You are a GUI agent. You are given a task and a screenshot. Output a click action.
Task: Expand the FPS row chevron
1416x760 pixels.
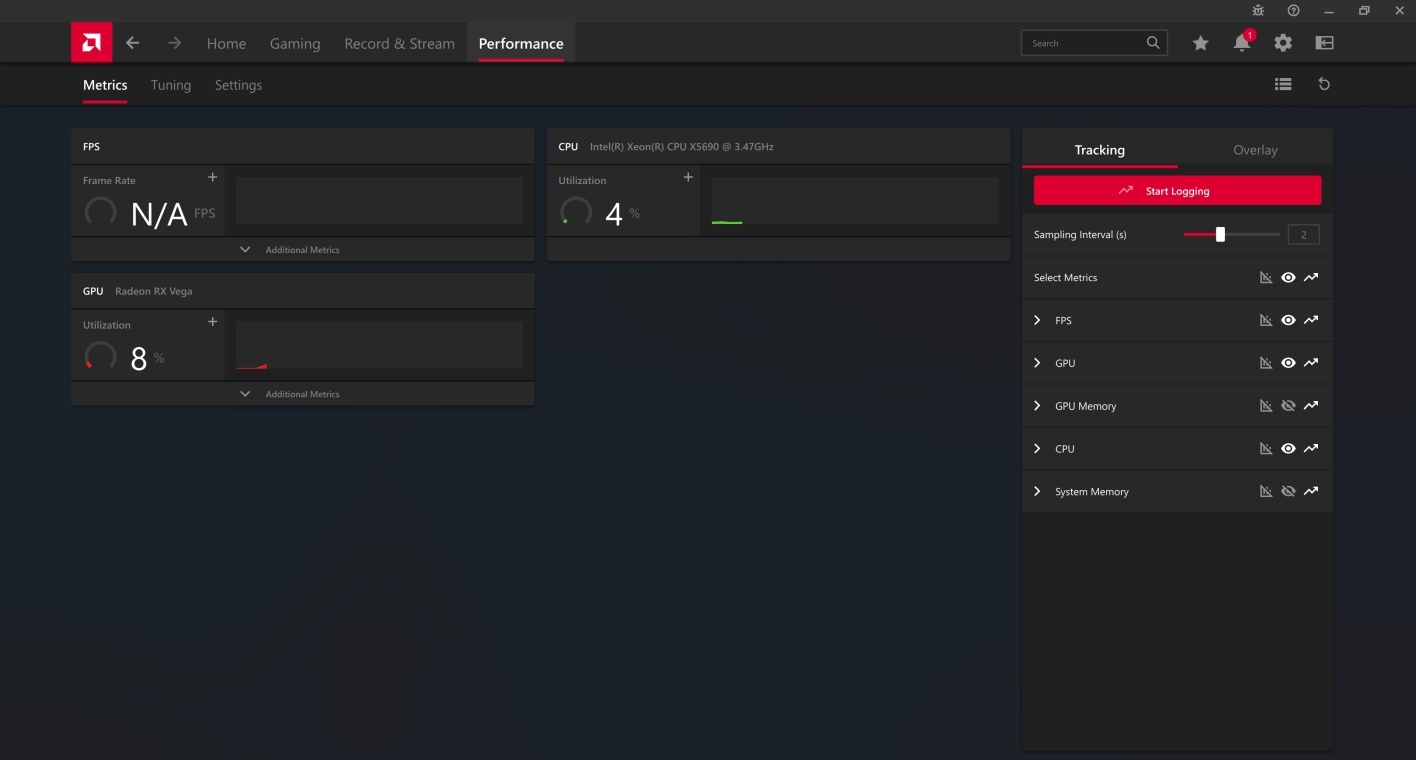[1037, 320]
